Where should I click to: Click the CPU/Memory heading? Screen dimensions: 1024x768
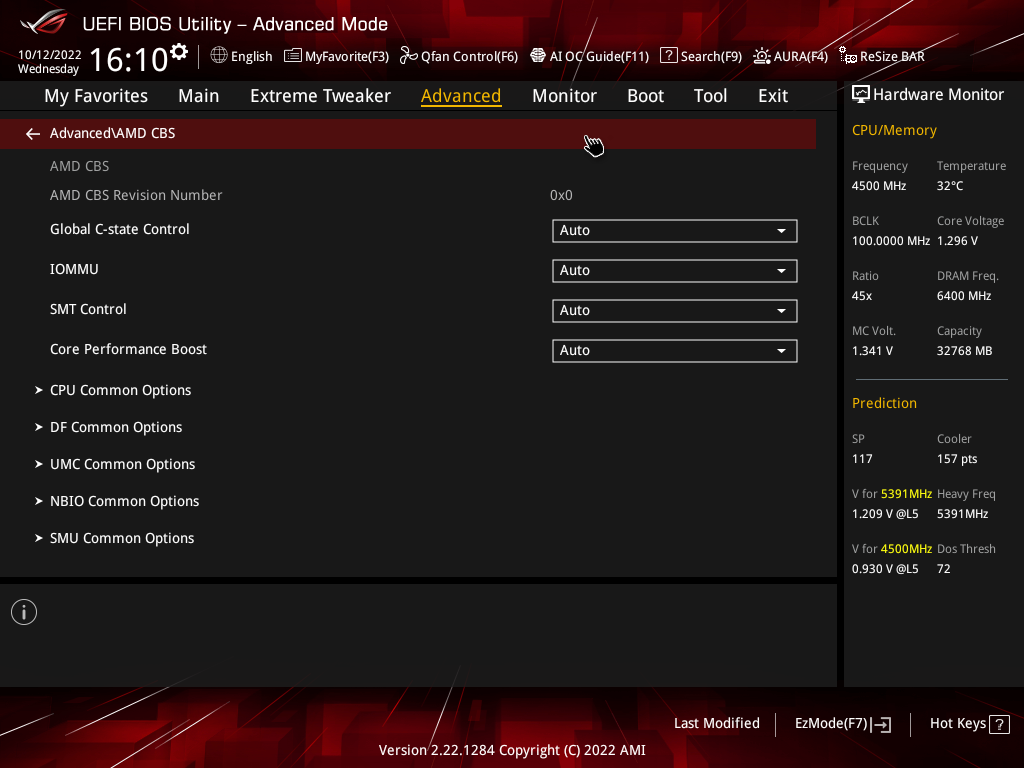[894, 131]
